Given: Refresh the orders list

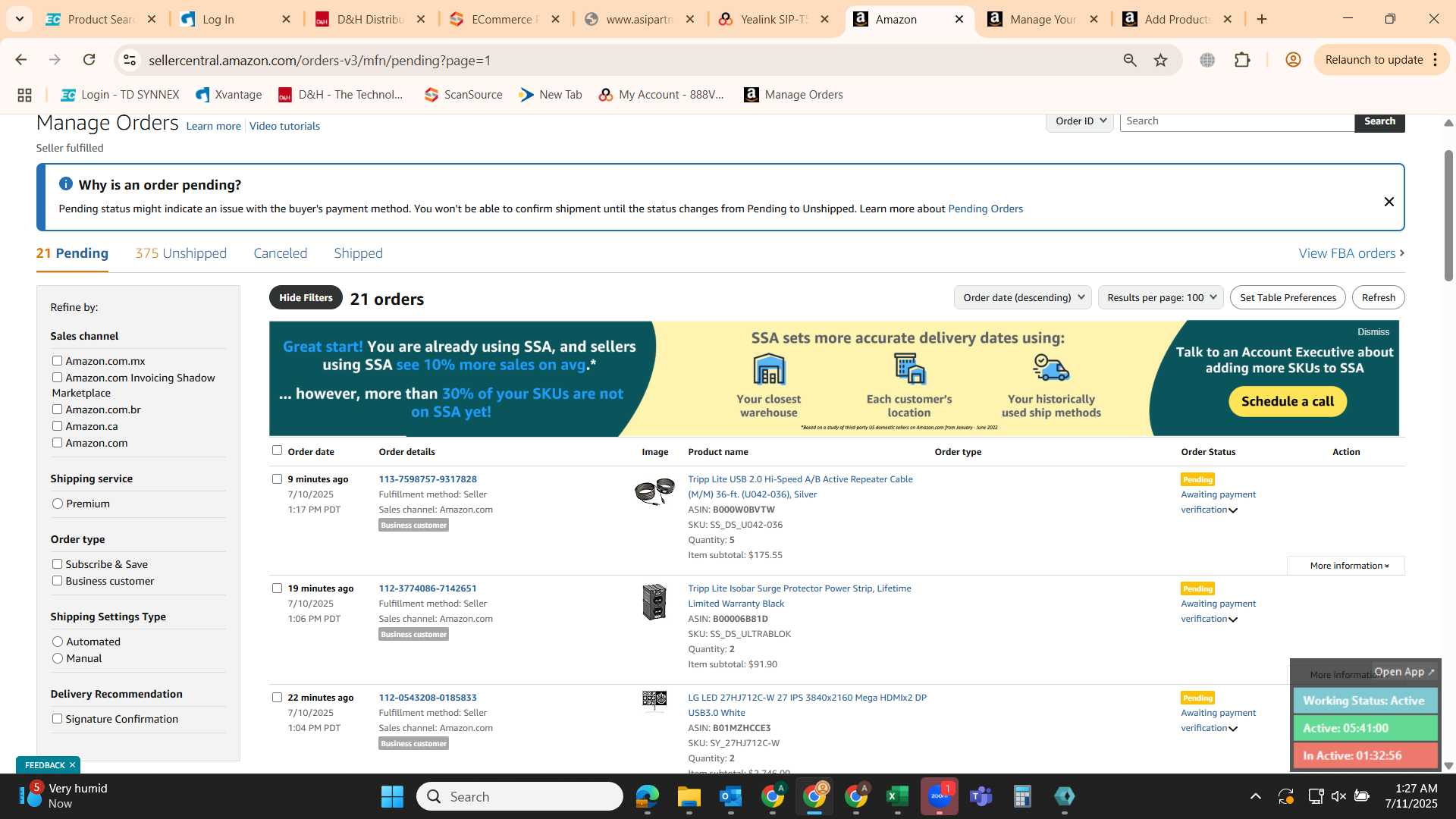Looking at the screenshot, I should (1378, 297).
